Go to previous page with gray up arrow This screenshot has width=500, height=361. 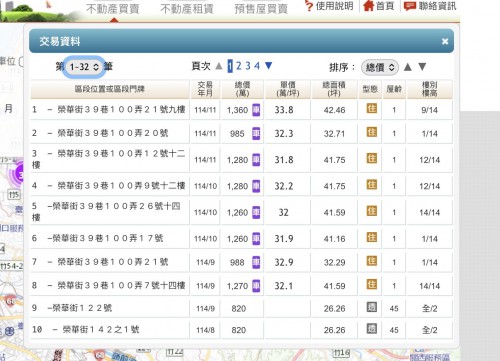point(219,66)
